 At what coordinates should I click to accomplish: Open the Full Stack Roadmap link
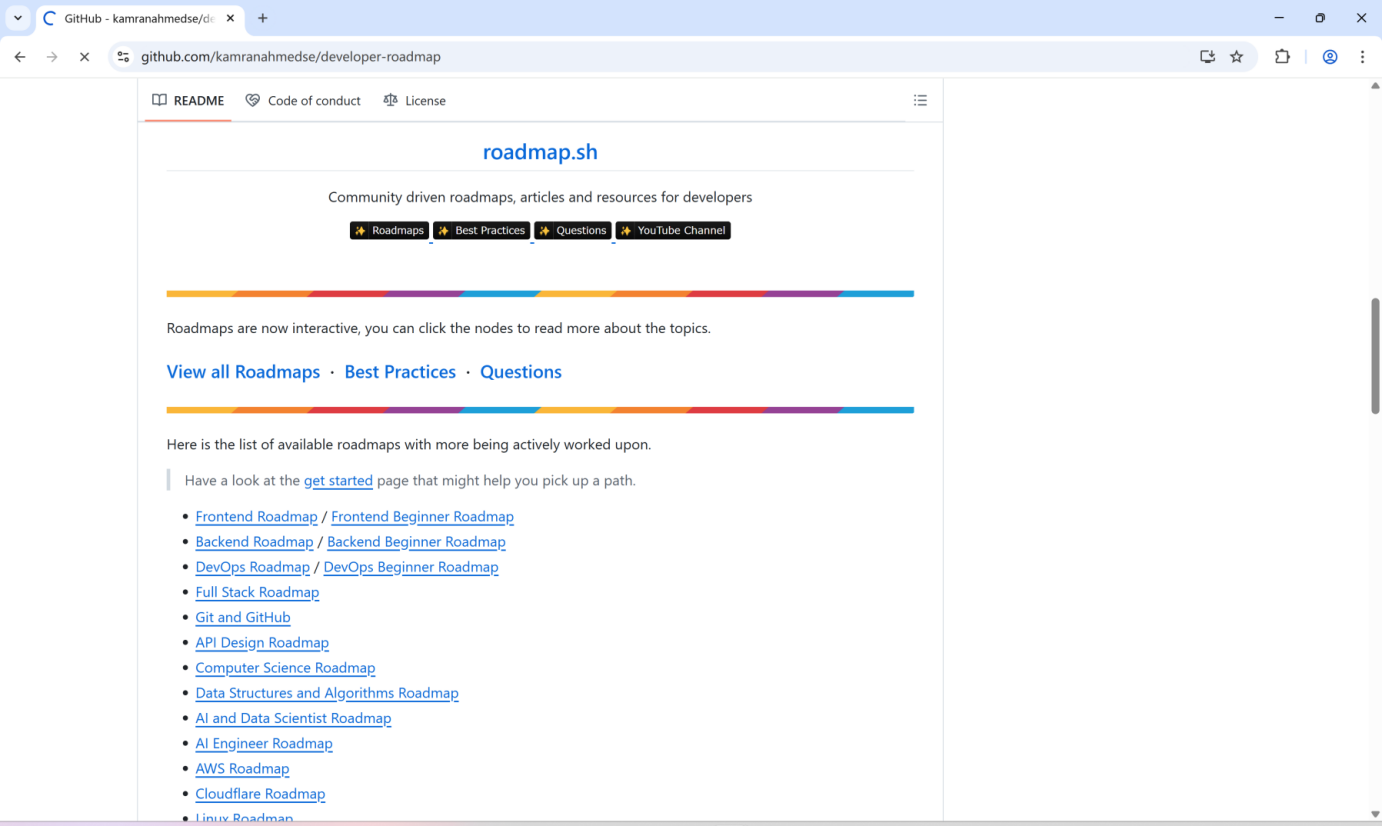(257, 592)
